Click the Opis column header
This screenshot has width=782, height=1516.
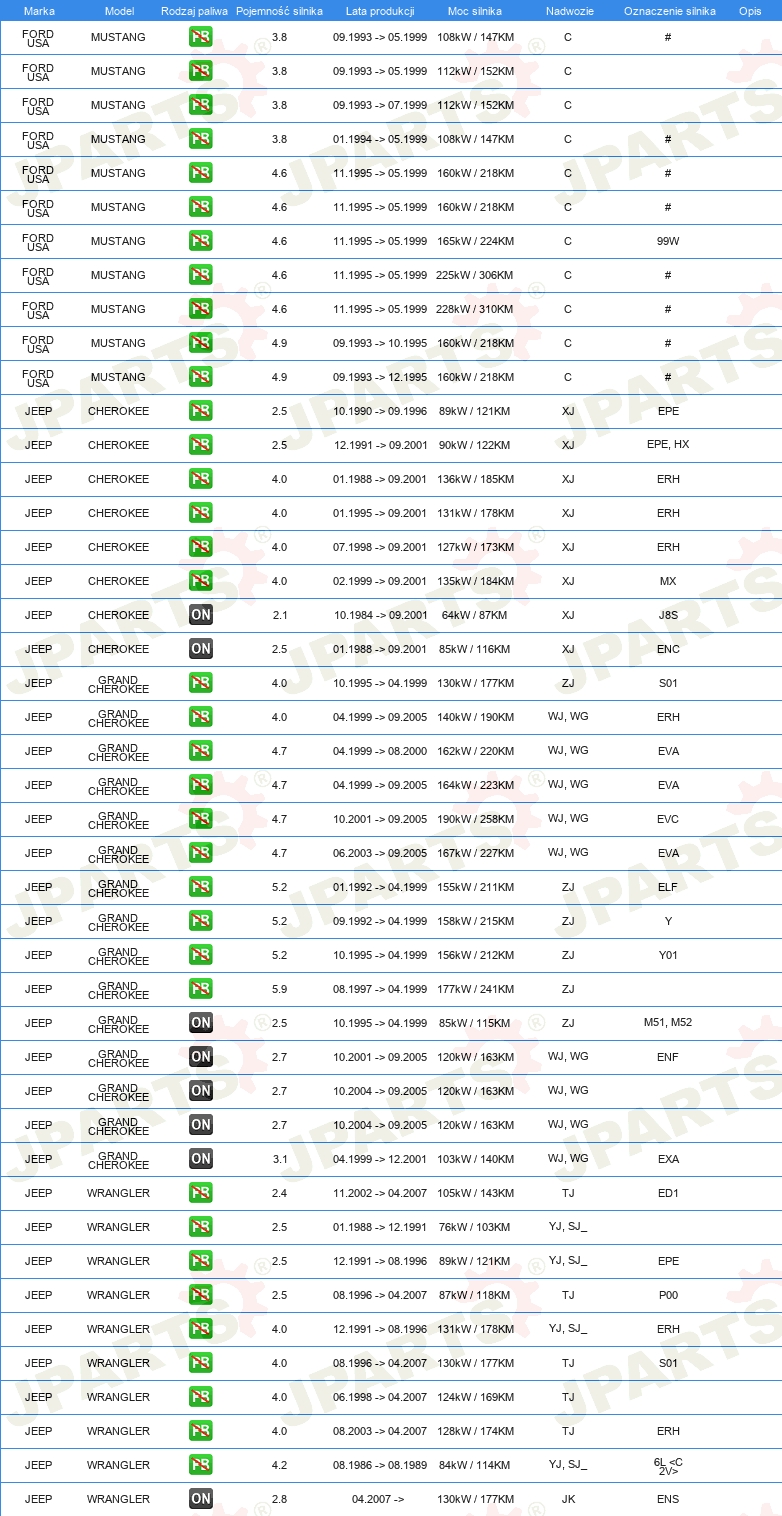(x=750, y=11)
